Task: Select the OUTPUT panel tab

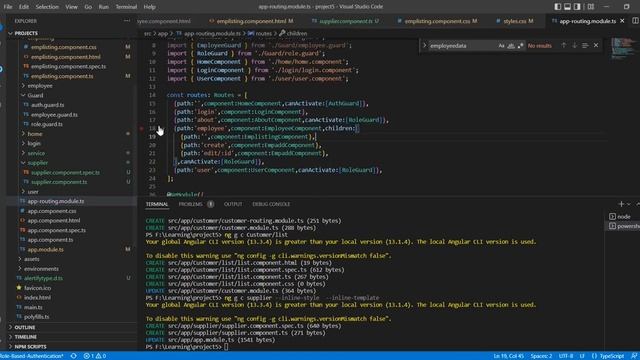Action: point(233,204)
